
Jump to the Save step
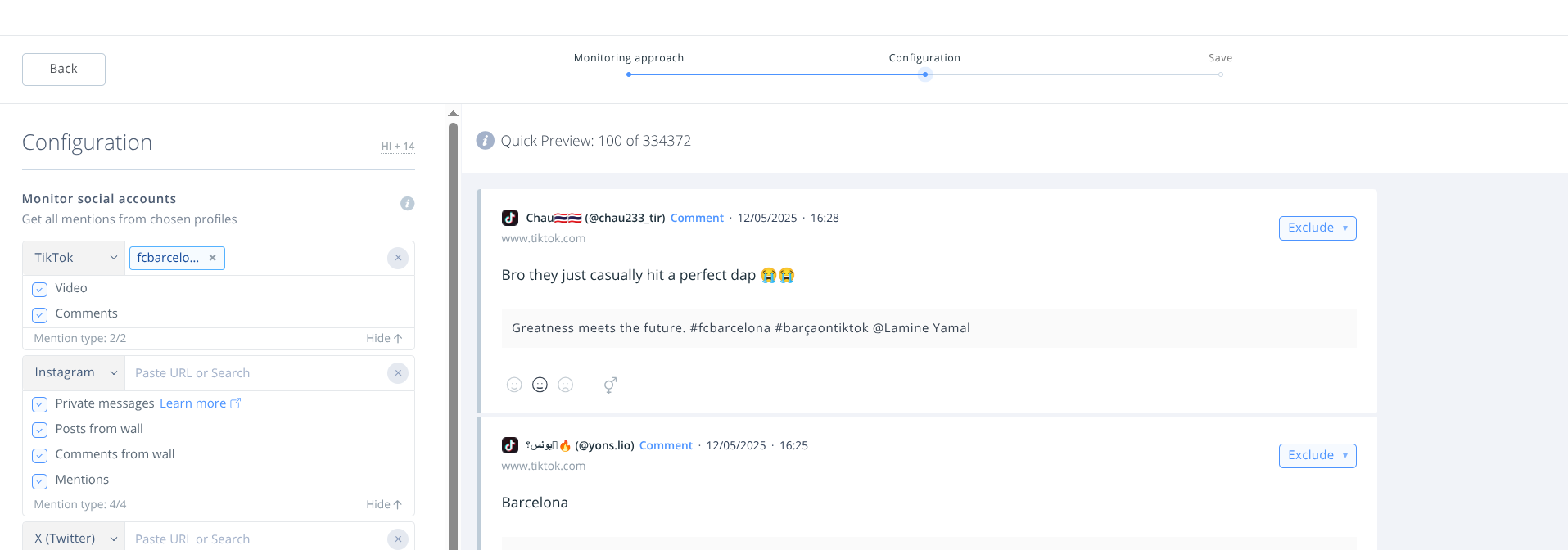pyautogui.click(x=1220, y=58)
